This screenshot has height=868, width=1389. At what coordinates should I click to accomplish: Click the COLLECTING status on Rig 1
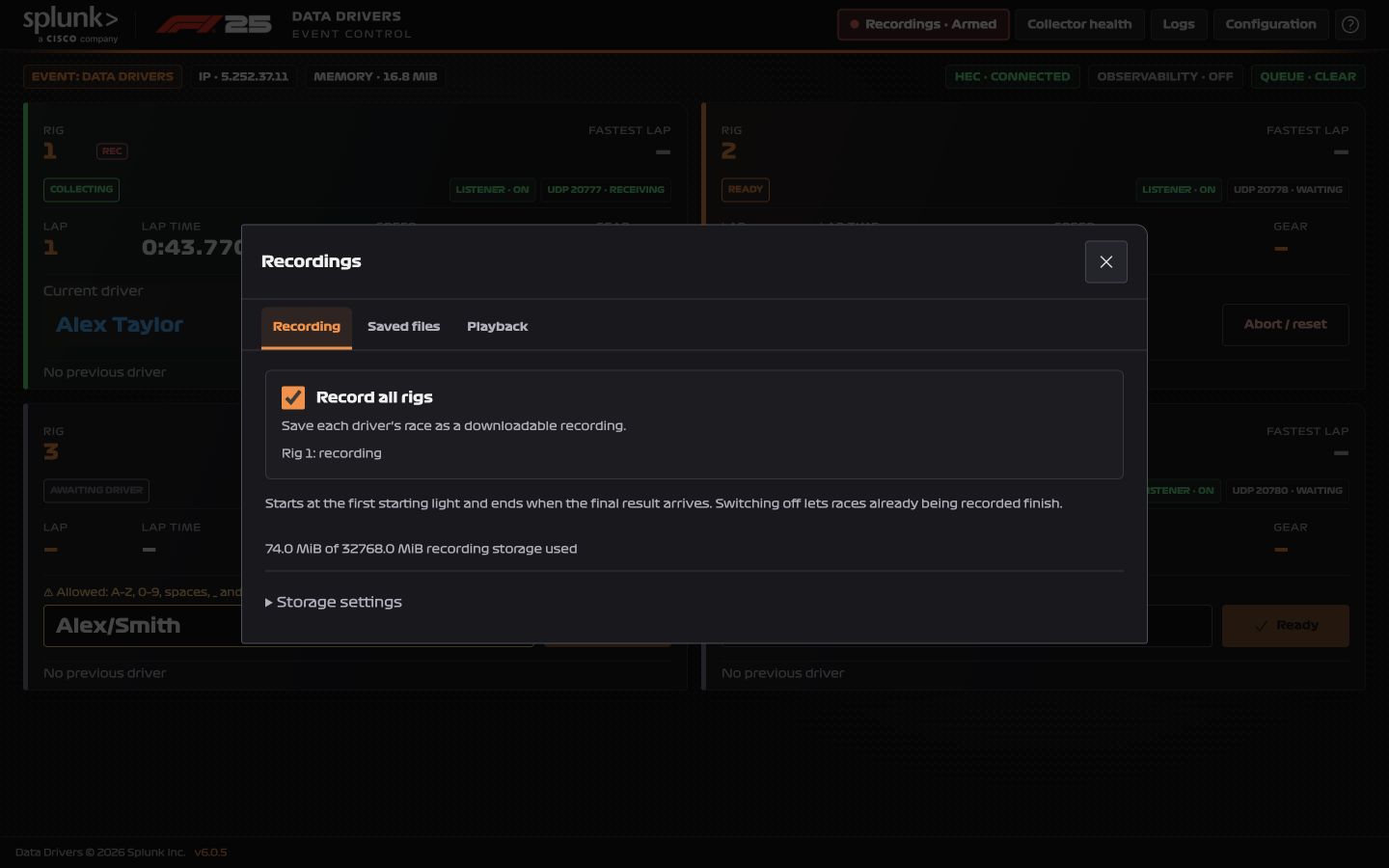[x=81, y=190]
